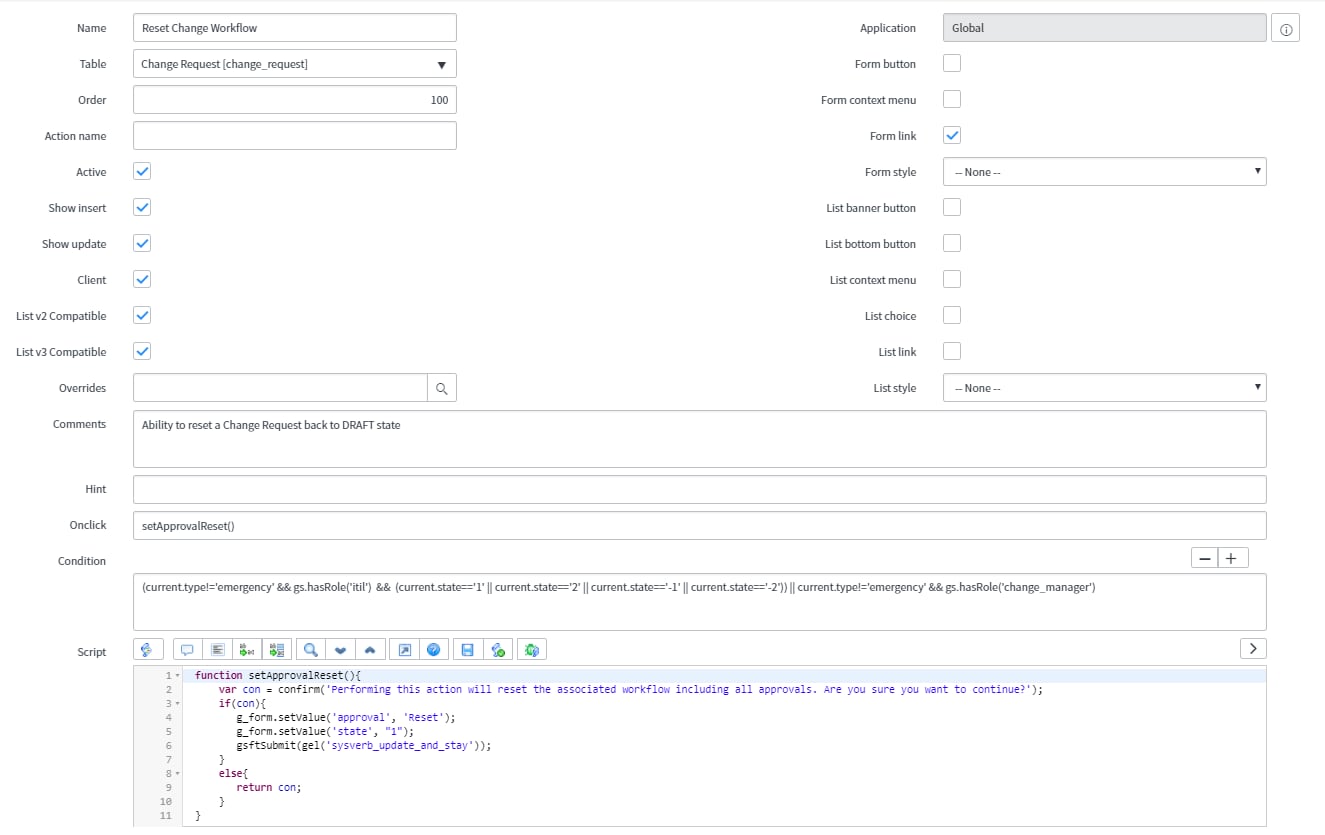Click into the Comments text area

click(x=700, y=439)
